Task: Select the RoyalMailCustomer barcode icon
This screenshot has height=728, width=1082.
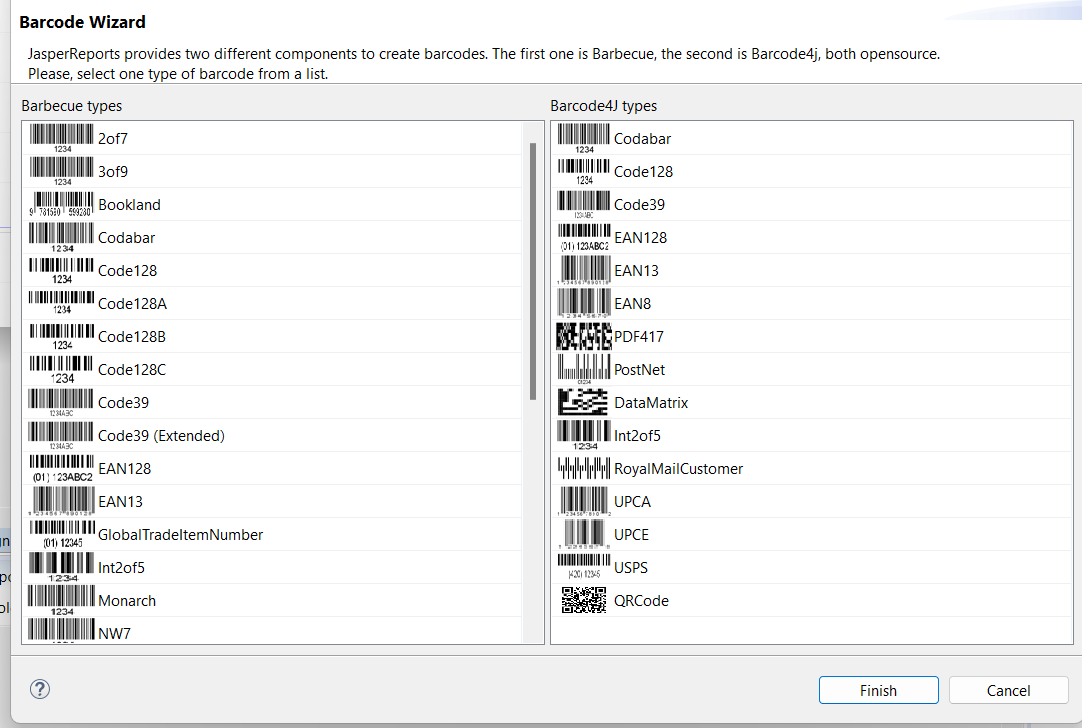Action: [x=584, y=468]
